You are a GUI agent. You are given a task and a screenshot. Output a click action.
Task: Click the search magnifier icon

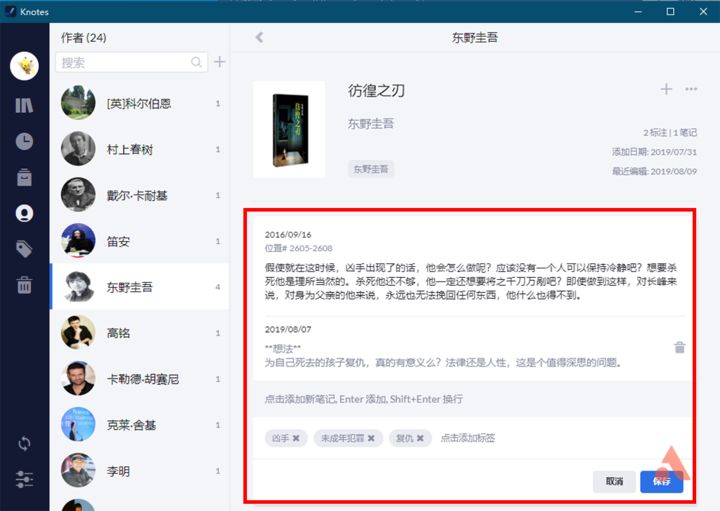coord(196,62)
